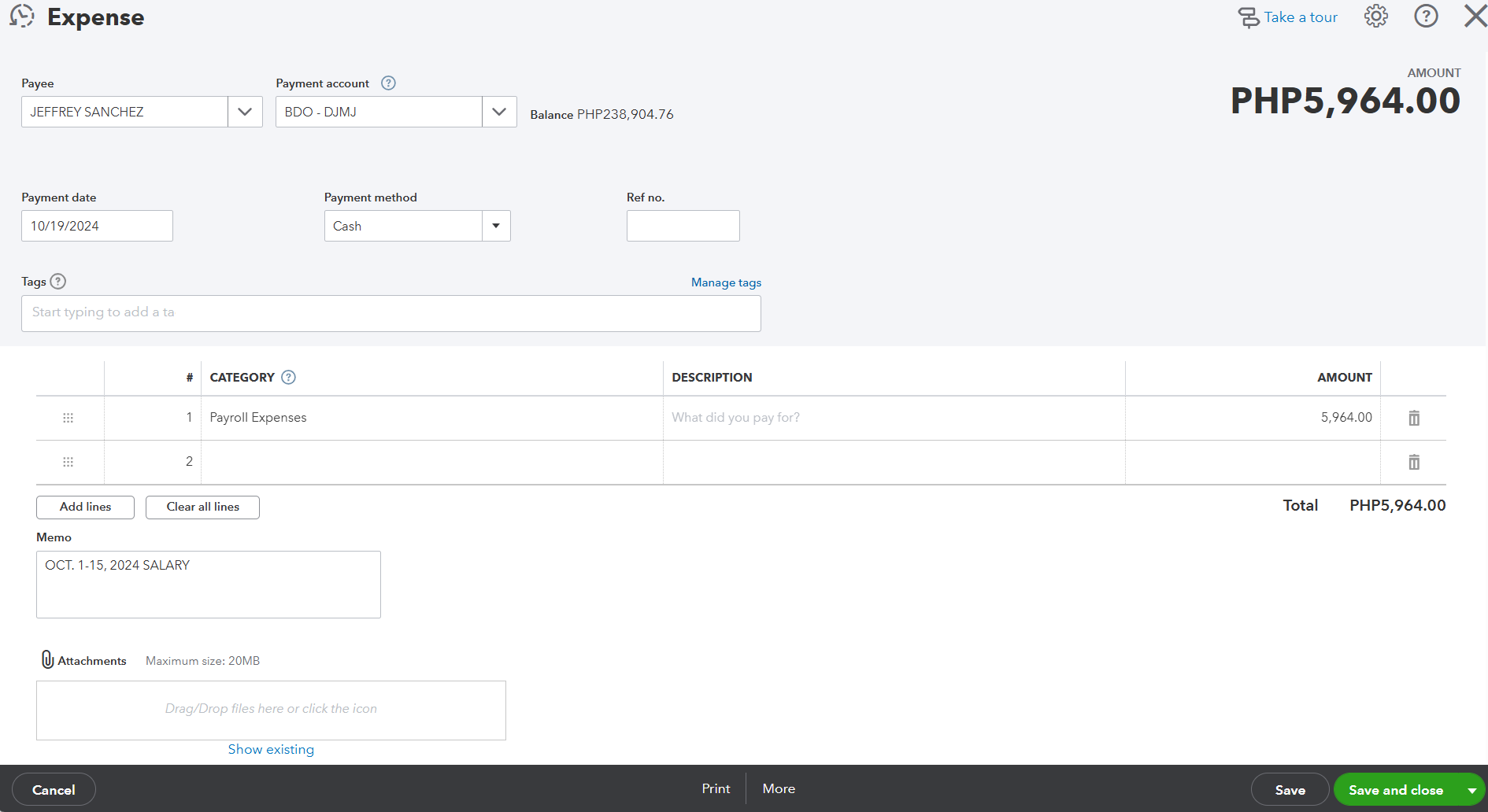Delete empty line 2
1488x812 pixels.
click(1414, 462)
